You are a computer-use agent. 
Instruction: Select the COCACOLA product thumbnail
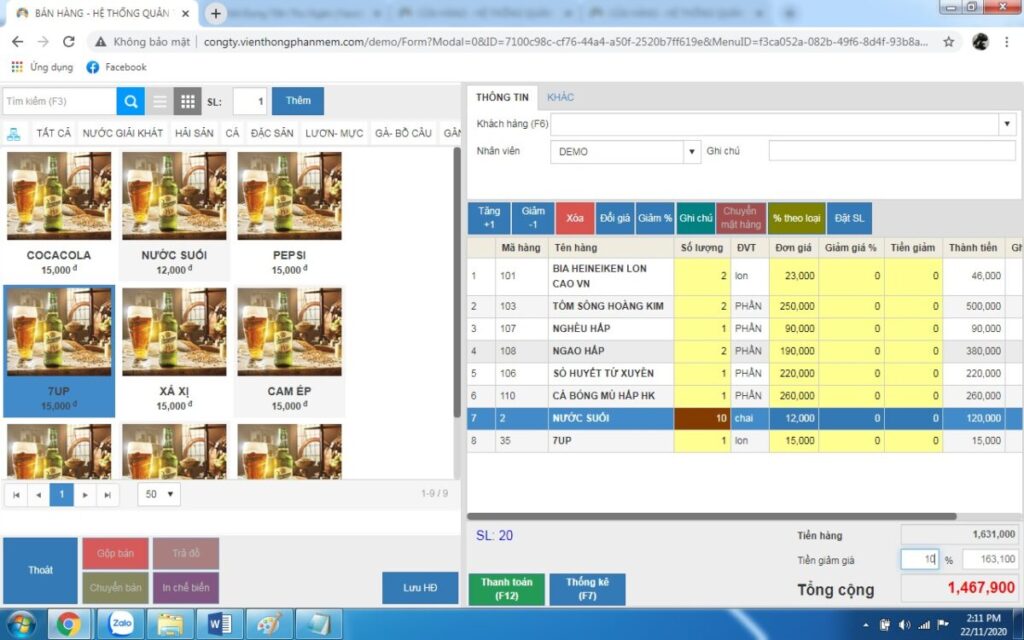[59, 196]
